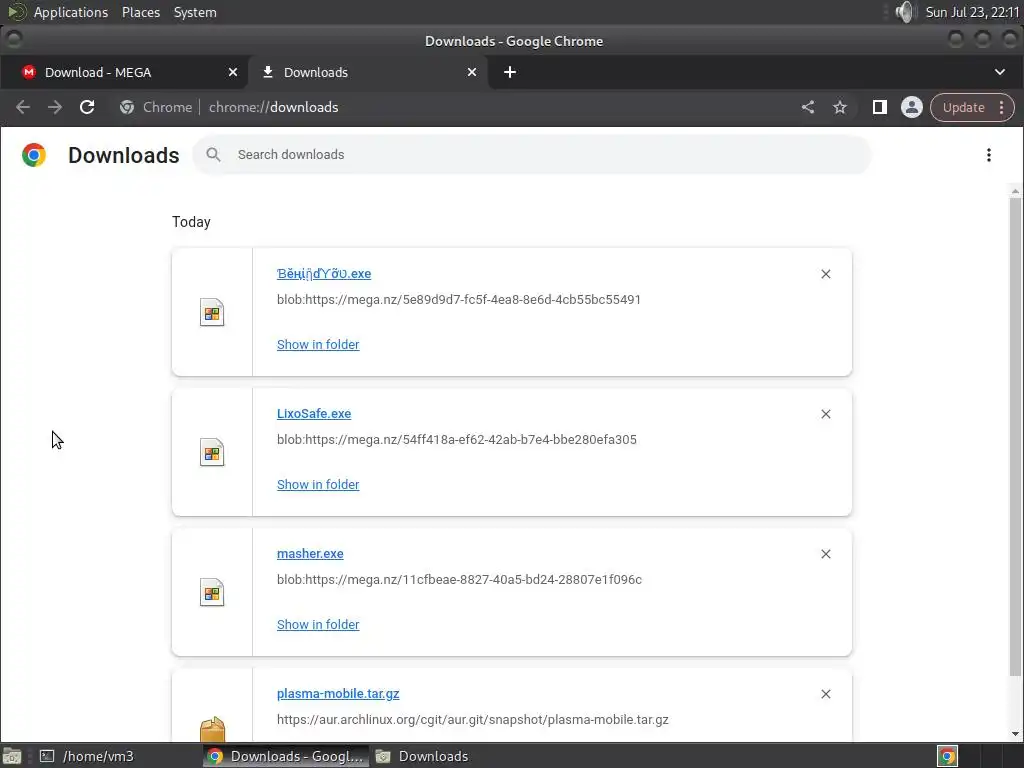Image resolution: width=1024 pixels, height=768 pixels.
Task: Click the aur.archlinux.org URL text
Action: [x=473, y=720]
